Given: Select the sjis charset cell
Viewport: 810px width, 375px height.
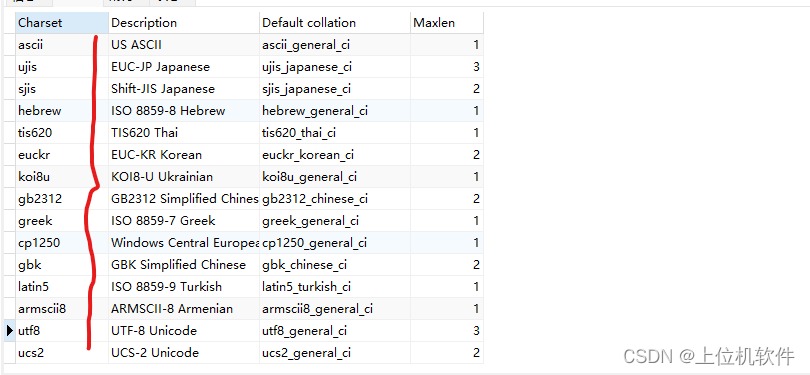Looking at the screenshot, I should (x=62, y=89).
